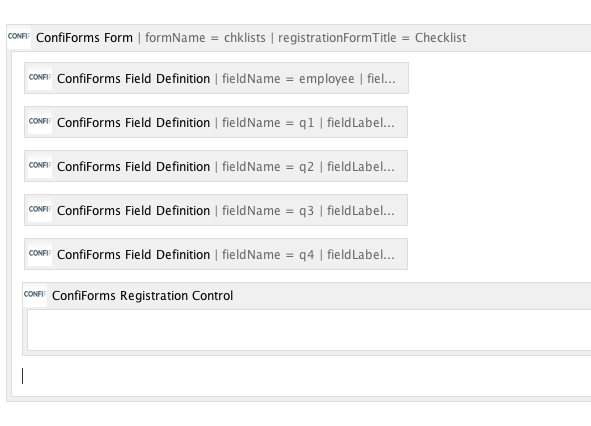Click the formName = chklists parameter text
591x426 pixels.
click(205, 38)
